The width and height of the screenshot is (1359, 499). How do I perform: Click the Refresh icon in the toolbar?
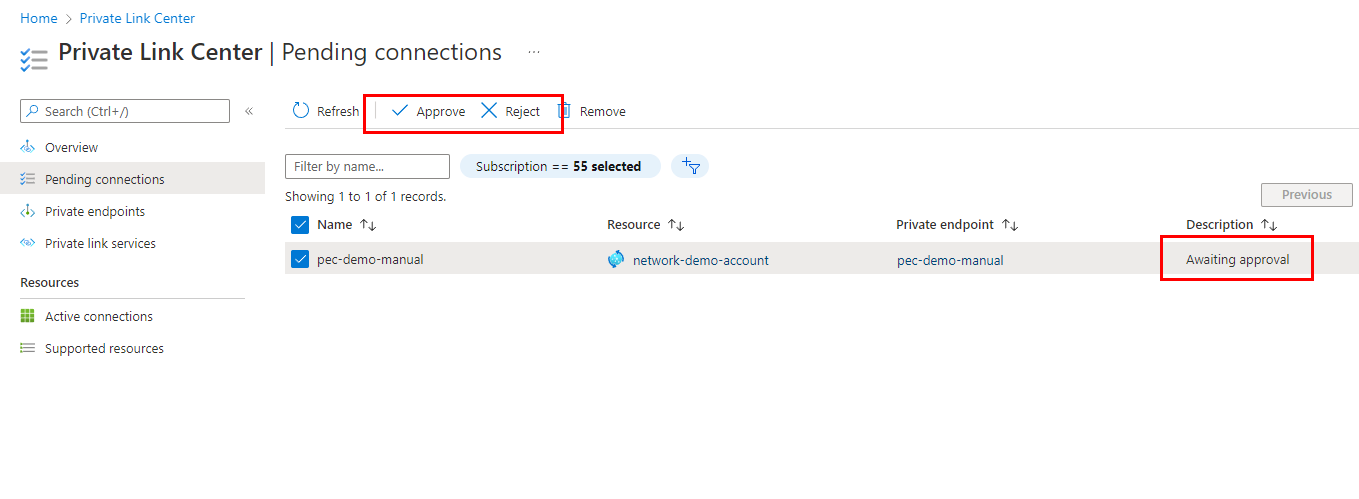click(x=301, y=111)
